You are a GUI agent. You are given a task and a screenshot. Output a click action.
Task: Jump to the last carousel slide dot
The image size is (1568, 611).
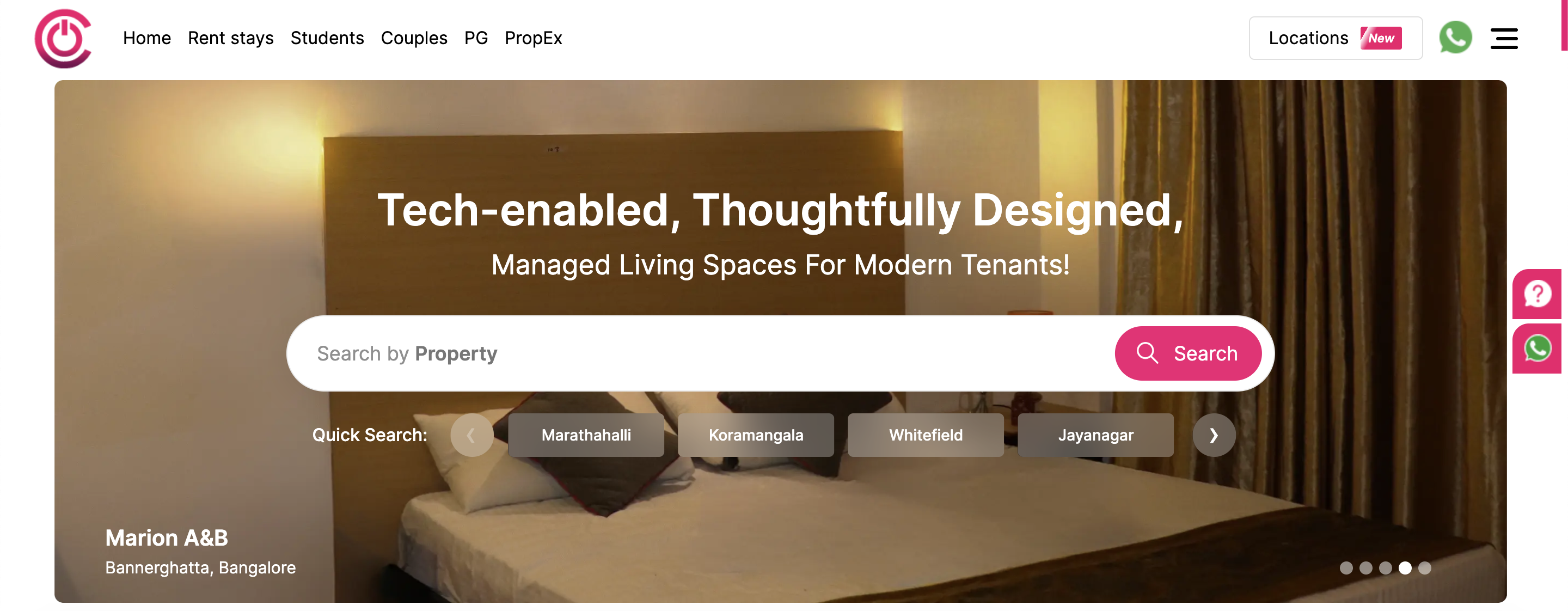pos(1425,568)
